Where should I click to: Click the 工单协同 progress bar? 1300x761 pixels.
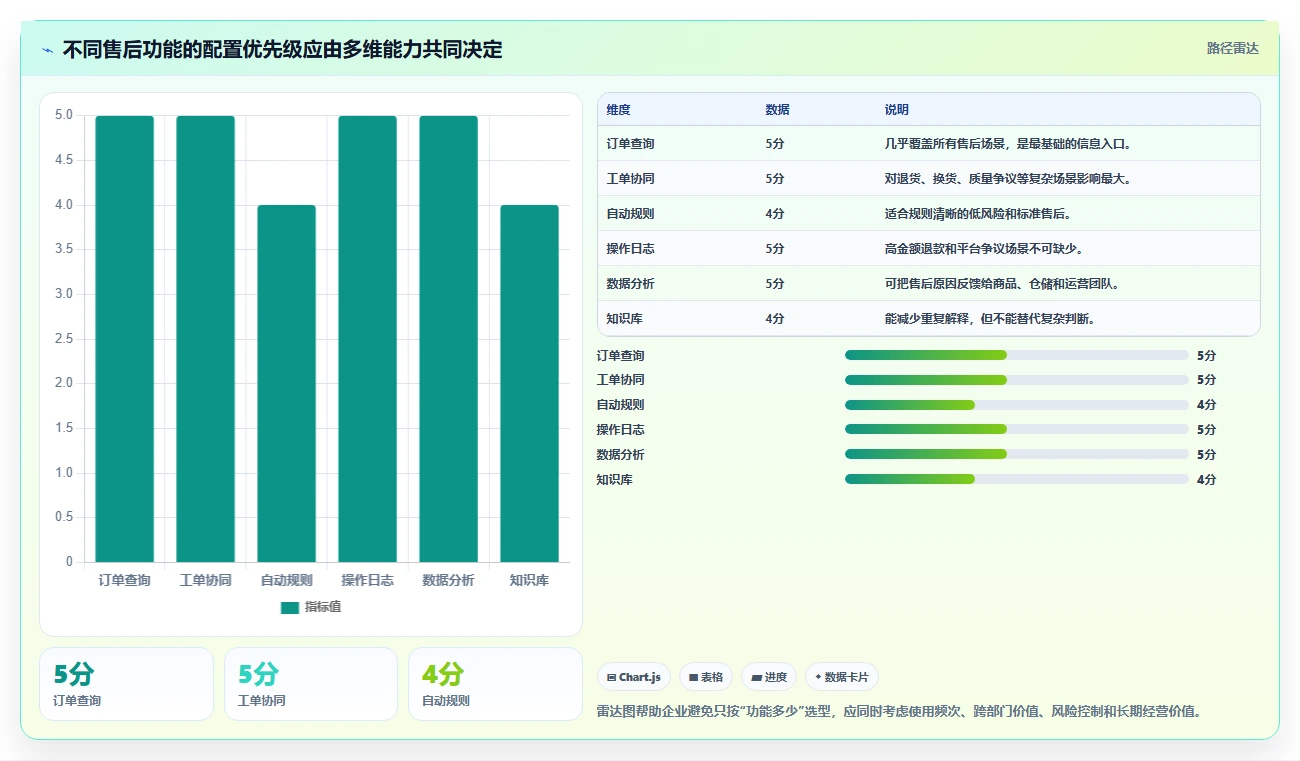click(1017, 380)
